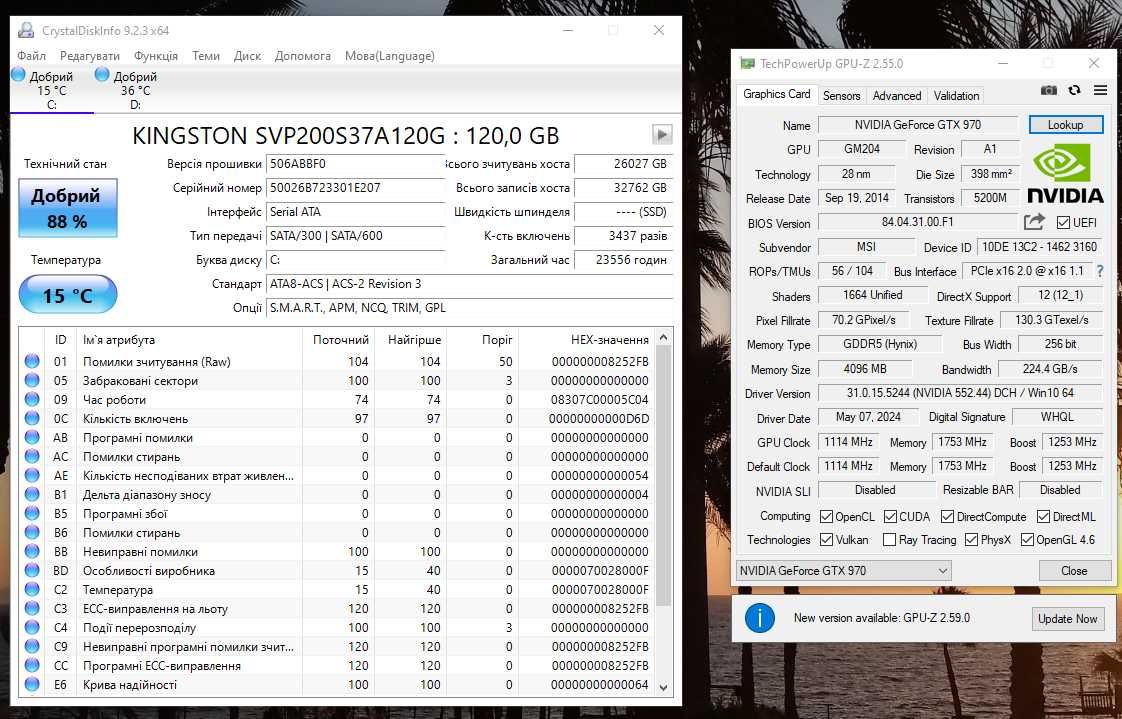Toggle the DirectML checkbox
Image resolution: width=1122 pixels, height=719 pixels.
1043,517
